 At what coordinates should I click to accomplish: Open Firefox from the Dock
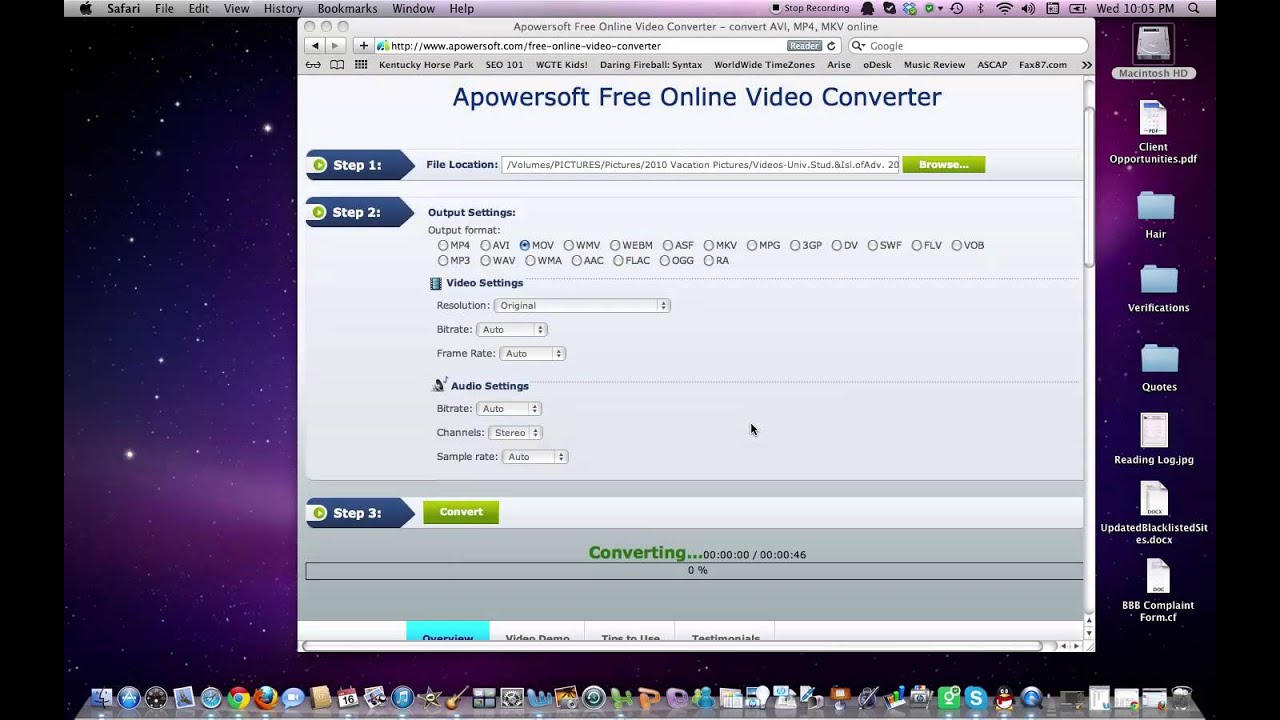[265, 698]
